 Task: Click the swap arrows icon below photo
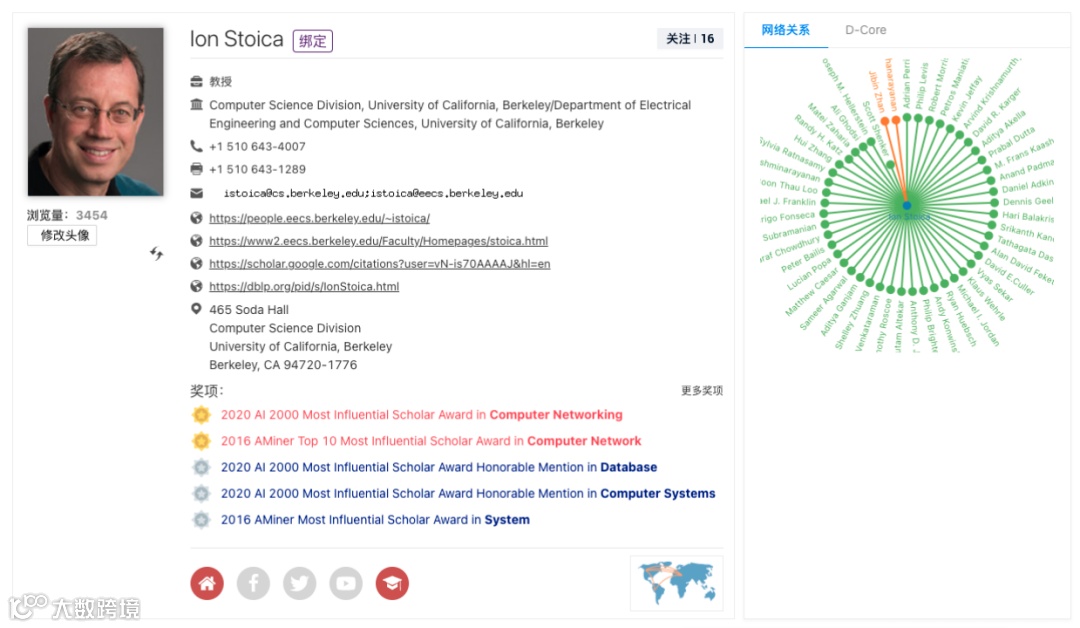(x=157, y=254)
